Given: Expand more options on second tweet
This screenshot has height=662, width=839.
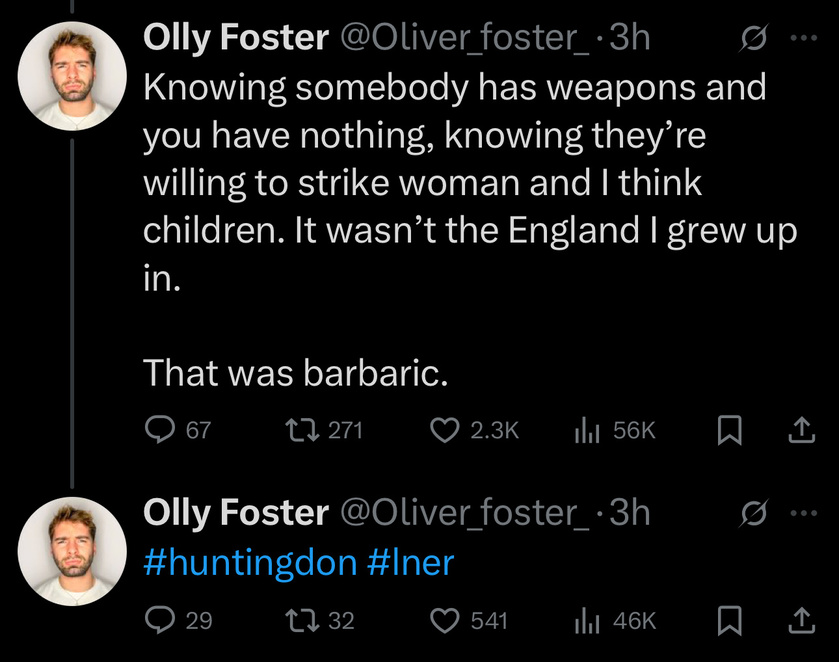Looking at the screenshot, I should click(803, 513).
